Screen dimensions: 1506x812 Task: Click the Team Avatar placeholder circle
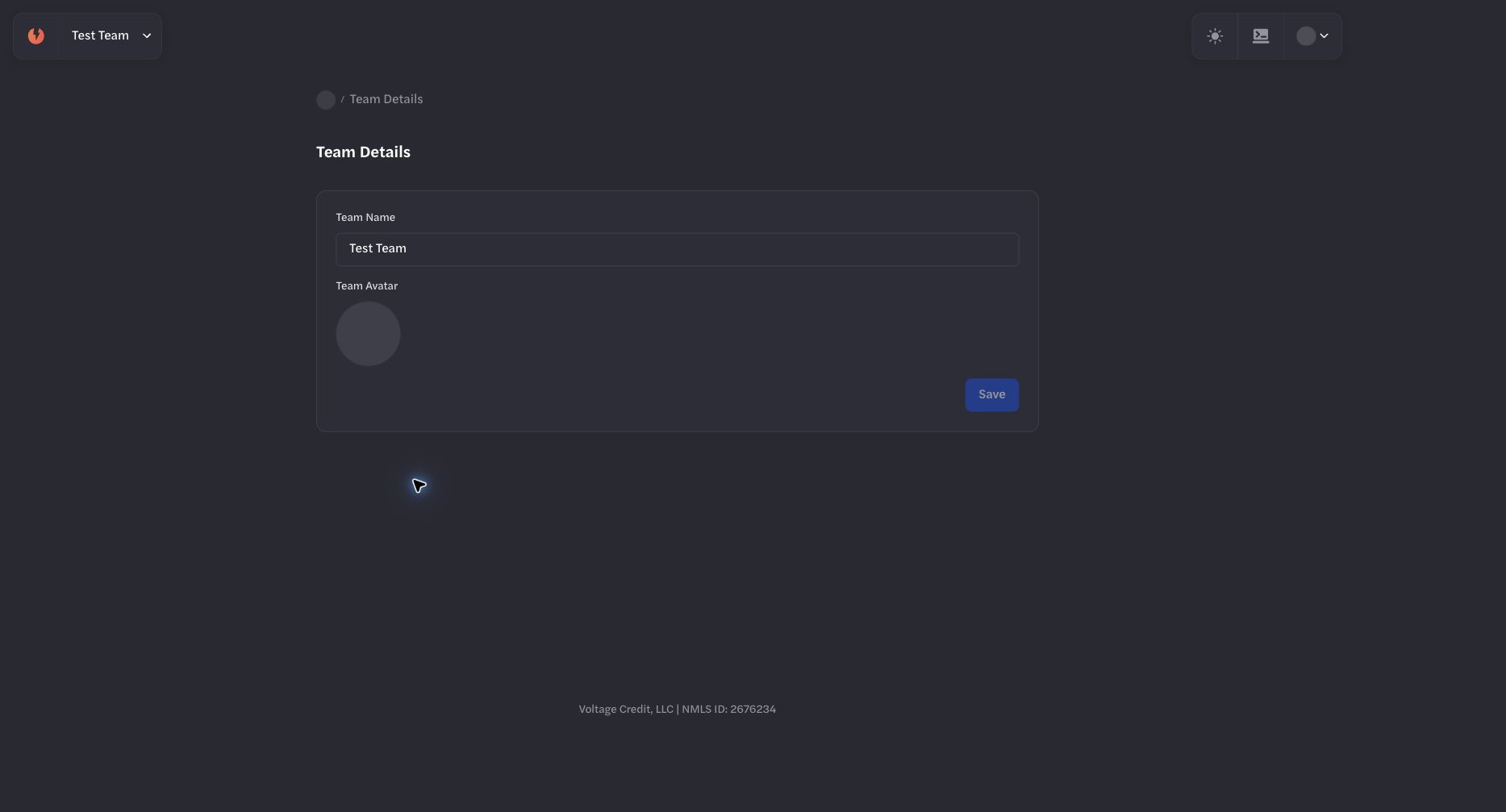pyautogui.click(x=368, y=334)
